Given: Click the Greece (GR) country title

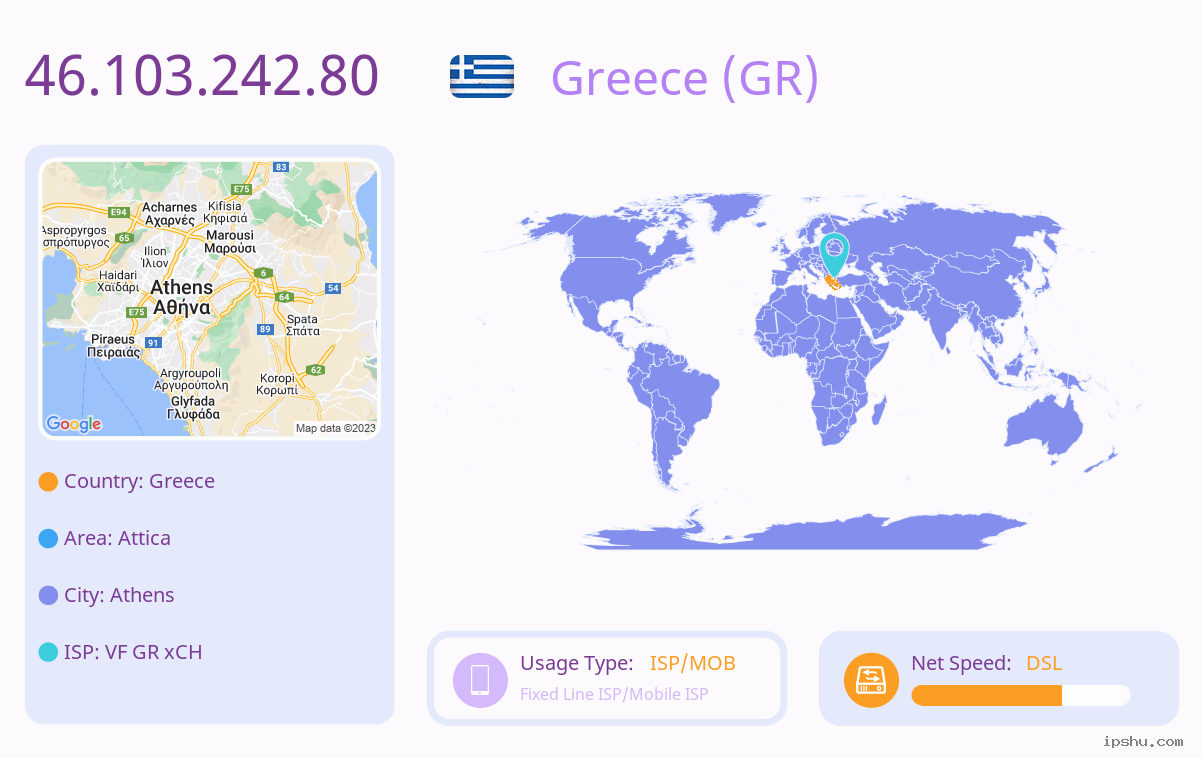Looking at the screenshot, I should coord(685,77).
